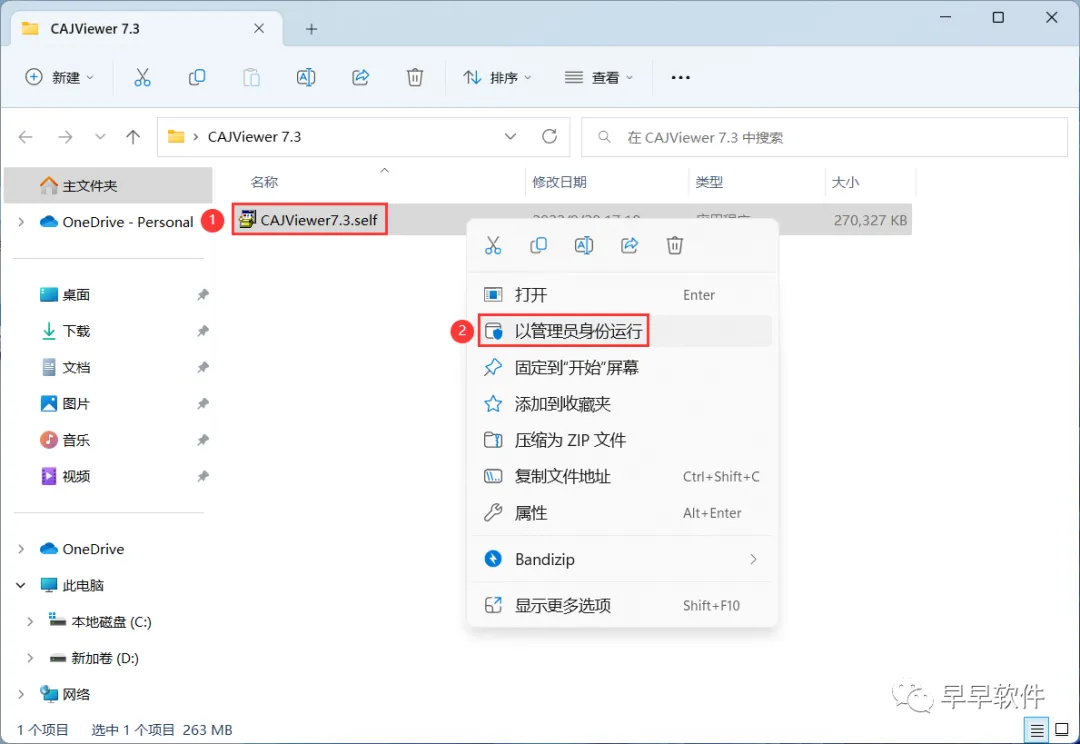Click the search box for CAJViewer 7.3
Screen dimensions: 1080x744
tap(824, 137)
